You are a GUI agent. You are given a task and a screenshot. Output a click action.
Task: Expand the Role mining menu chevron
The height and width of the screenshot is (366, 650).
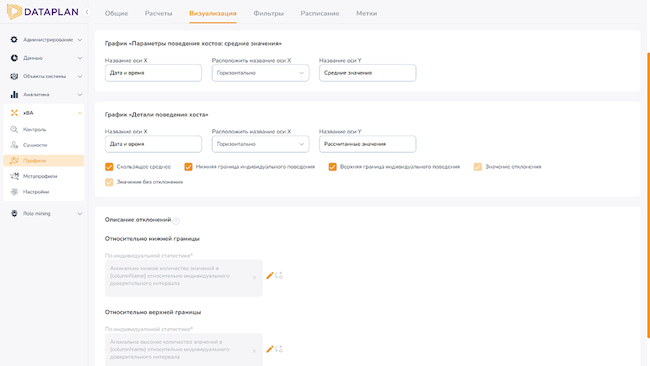coord(80,213)
